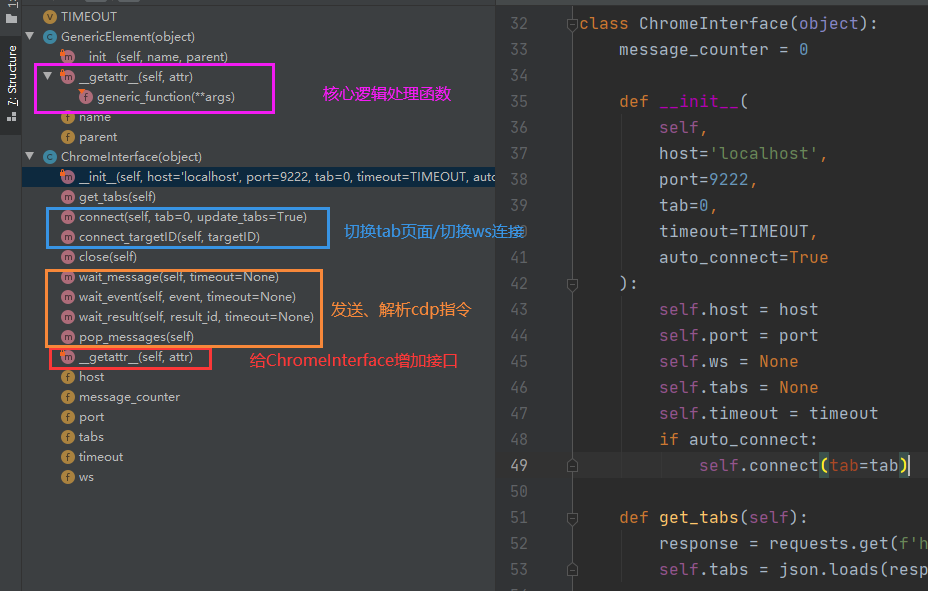The image size is (928, 591).
Task: Select the parent field in structure
Action: click(98, 137)
